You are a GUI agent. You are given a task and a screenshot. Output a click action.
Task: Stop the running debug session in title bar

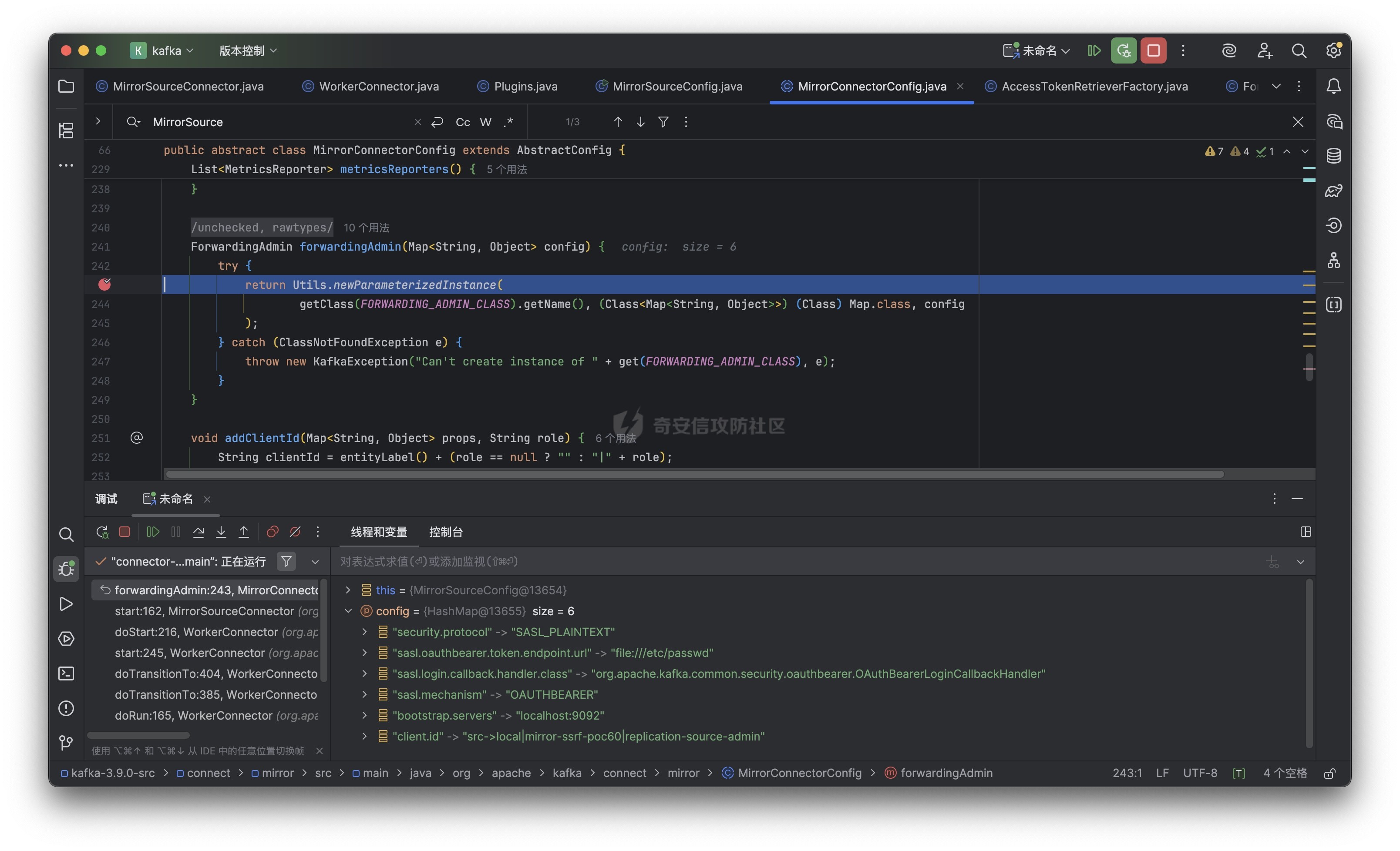pos(1154,50)
